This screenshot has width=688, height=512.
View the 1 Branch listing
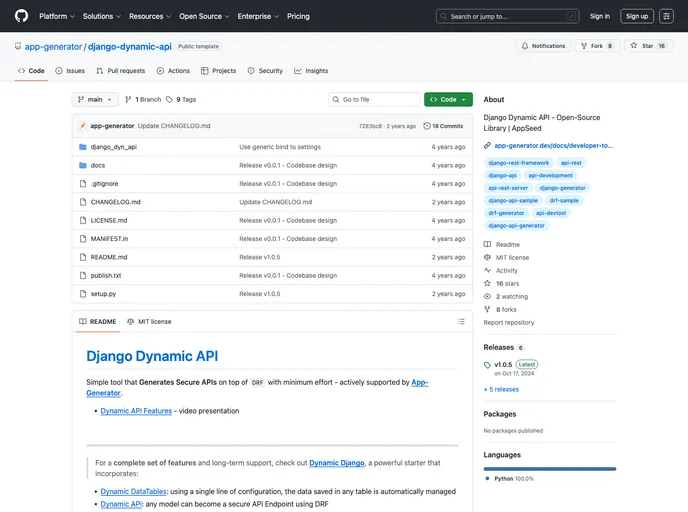143,100
